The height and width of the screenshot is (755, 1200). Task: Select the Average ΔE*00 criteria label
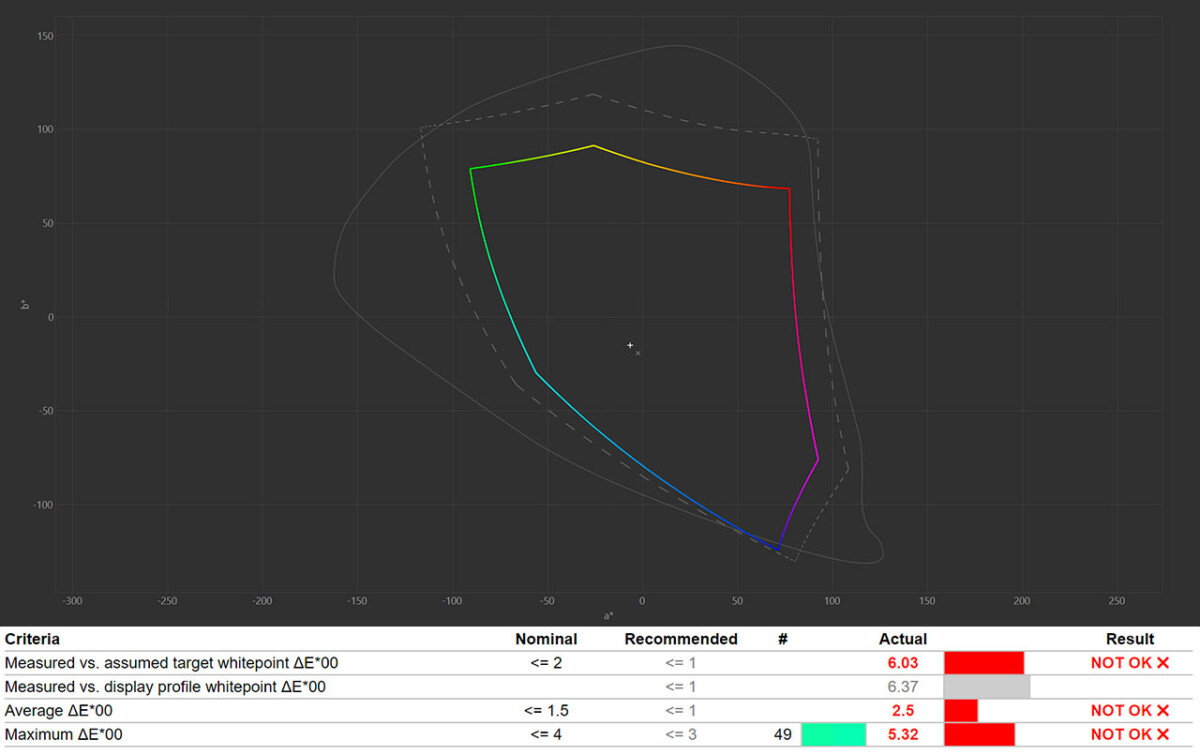click(x=59, y=711)
